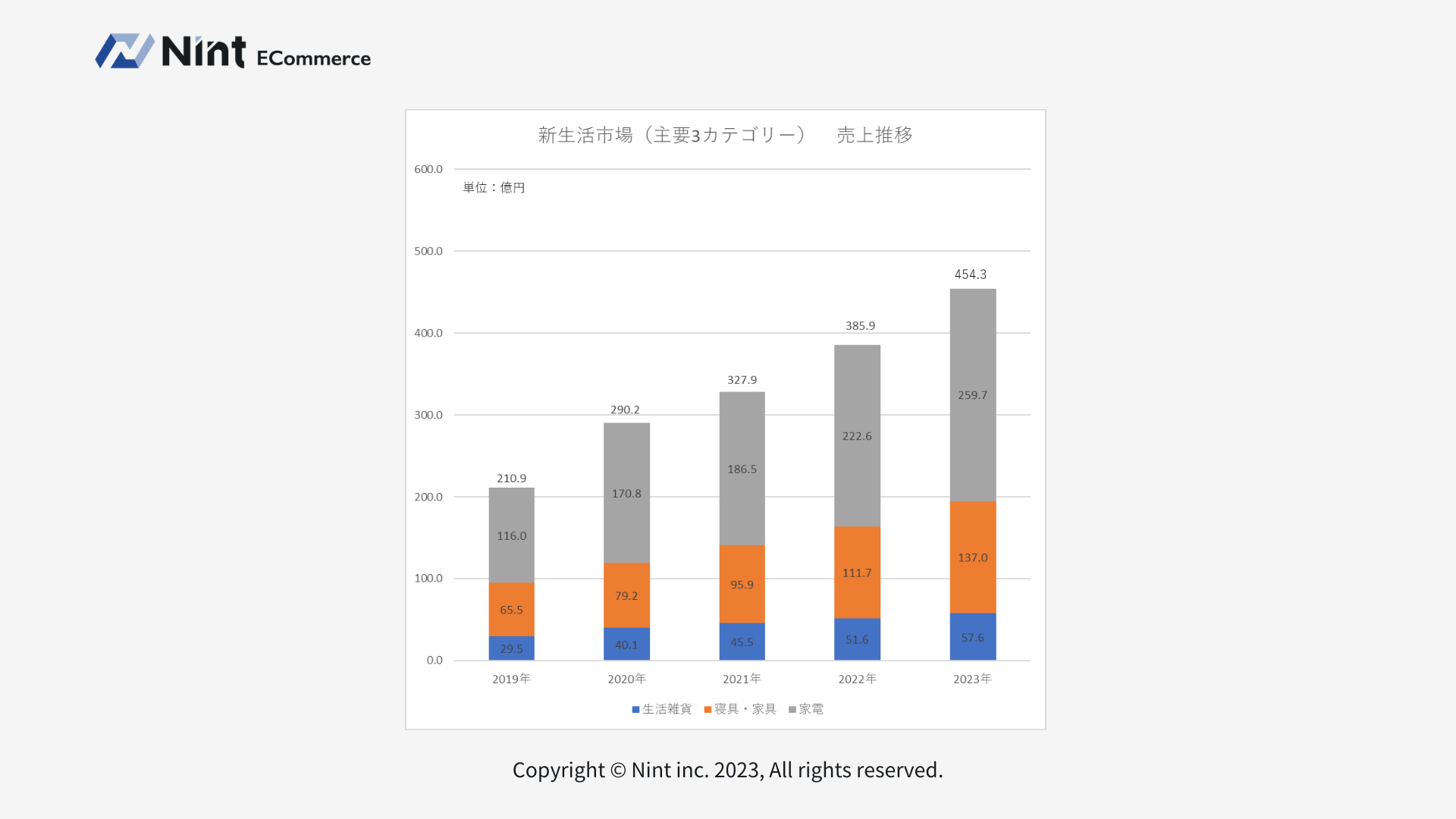Click the 210.9 total label

click(x=511, y=479)
